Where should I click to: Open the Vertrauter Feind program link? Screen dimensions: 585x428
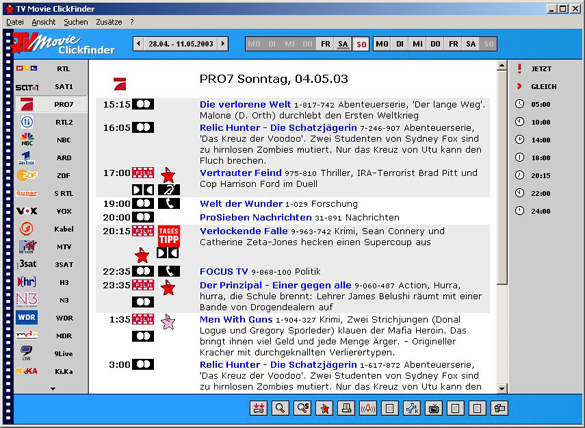[241, 173]
